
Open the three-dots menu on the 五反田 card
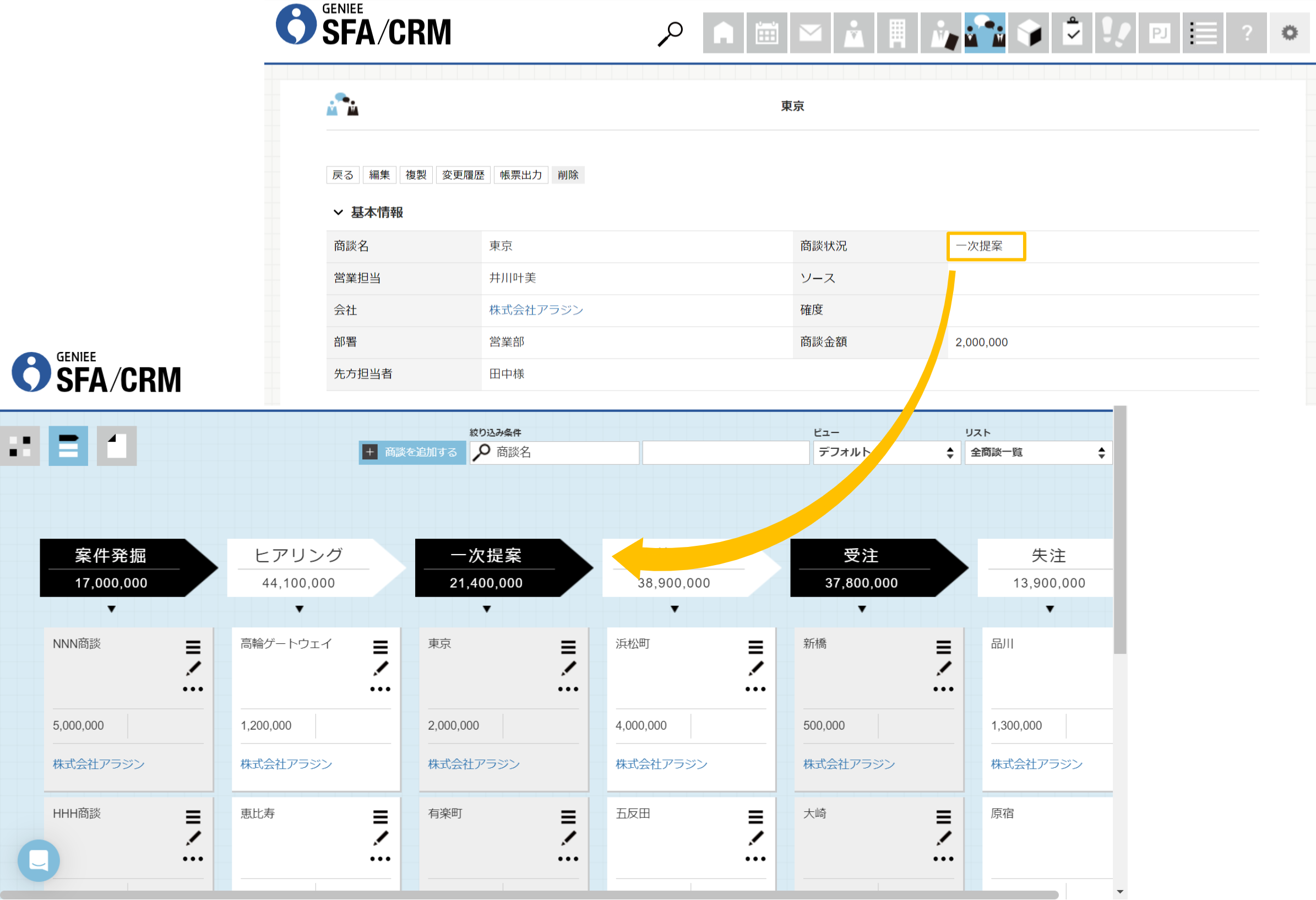pyautogui.click(x=755, y=860)
